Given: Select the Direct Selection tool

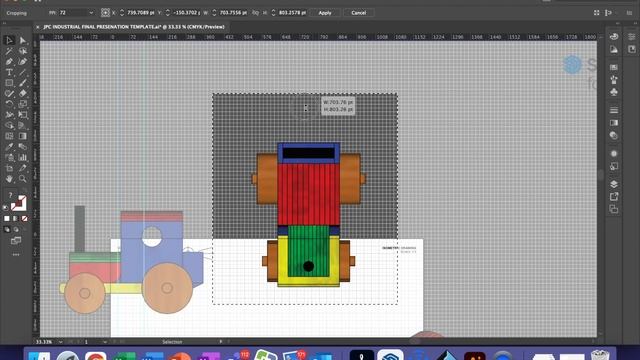Looking at the screenshot, I should point(23,40).
